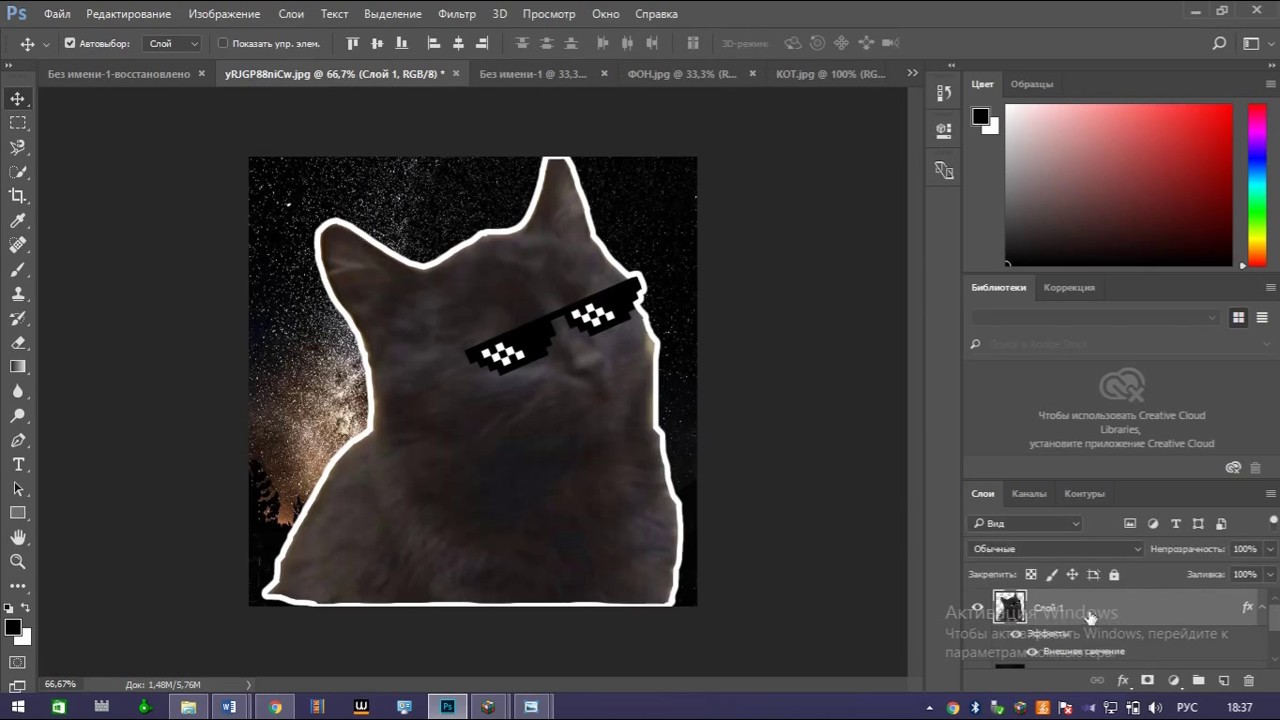
Task: Click the foreground color swatch in toolbar
Action: tap(12, 628)
